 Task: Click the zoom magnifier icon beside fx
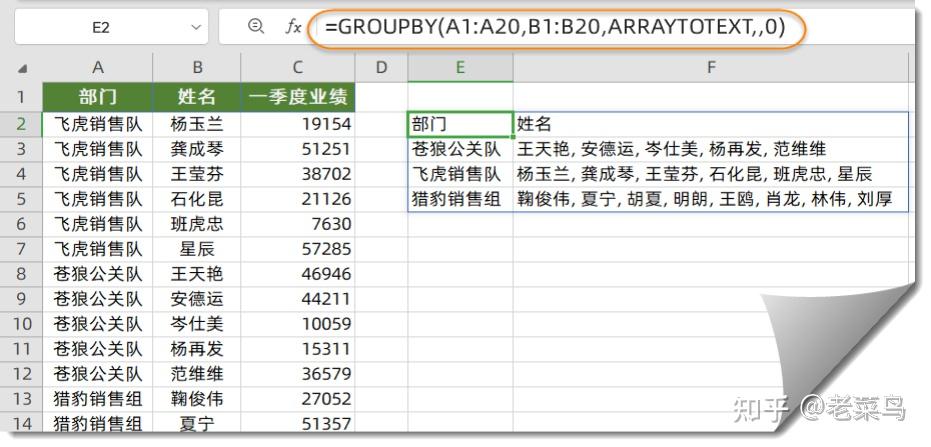coord(256,26)
